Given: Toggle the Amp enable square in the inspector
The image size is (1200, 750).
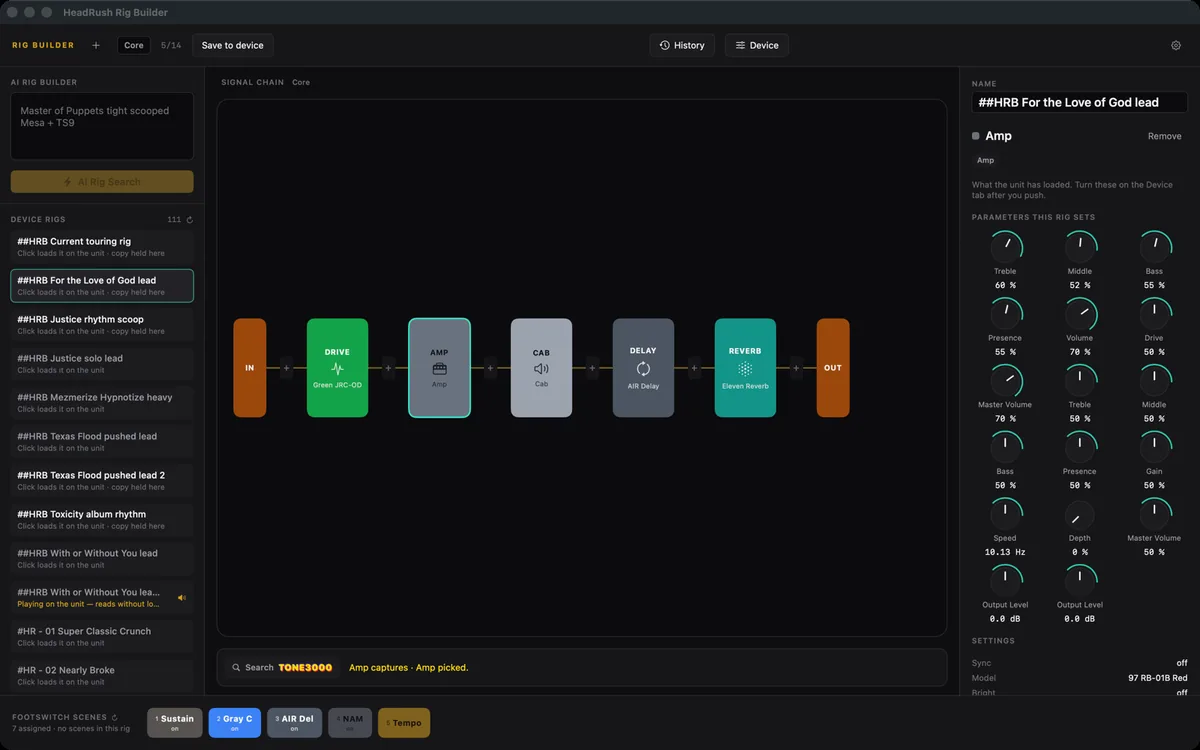Looking at the screenshot, I should 976,136.
